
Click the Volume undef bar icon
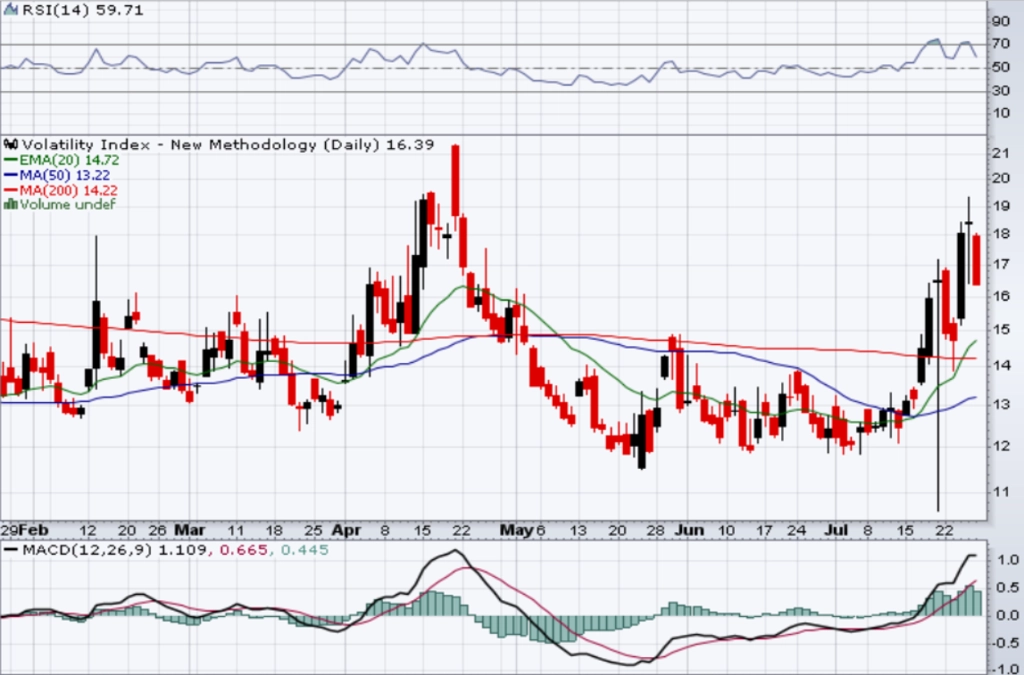click(x=10, y=204)
